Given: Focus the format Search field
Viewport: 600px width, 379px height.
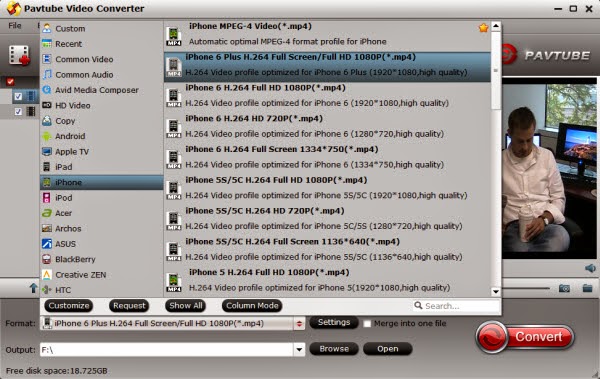Looking at the screenshot, I should click(x=457, y=306).
